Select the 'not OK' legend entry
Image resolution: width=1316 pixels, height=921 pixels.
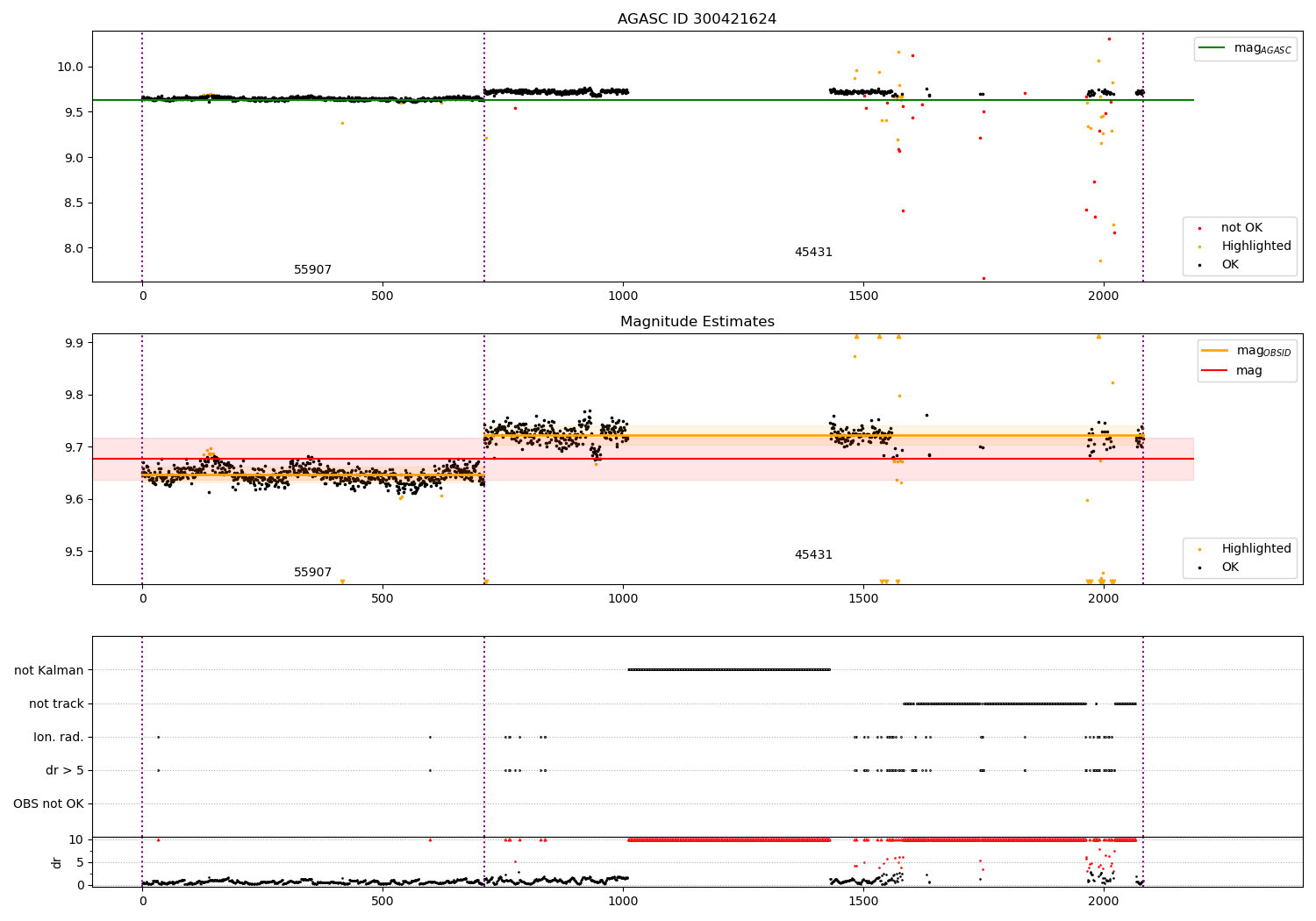pyautogui.click(x=1241, y=228)
